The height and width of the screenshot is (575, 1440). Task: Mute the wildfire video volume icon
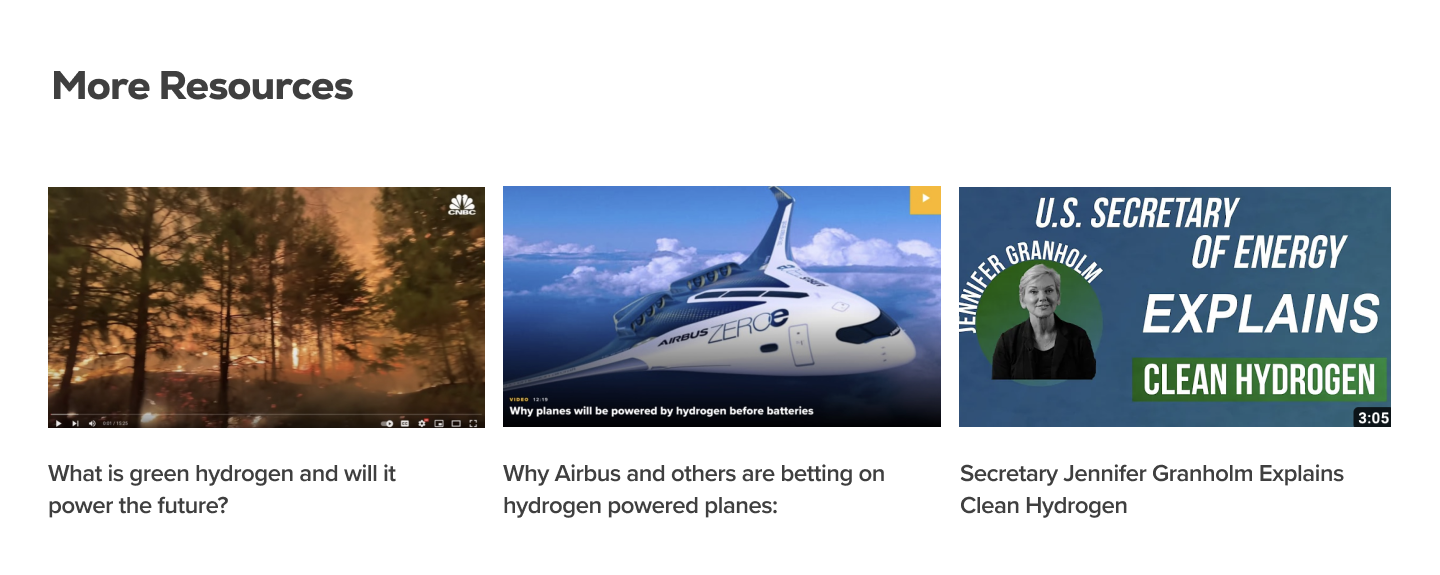click(92, 423)
